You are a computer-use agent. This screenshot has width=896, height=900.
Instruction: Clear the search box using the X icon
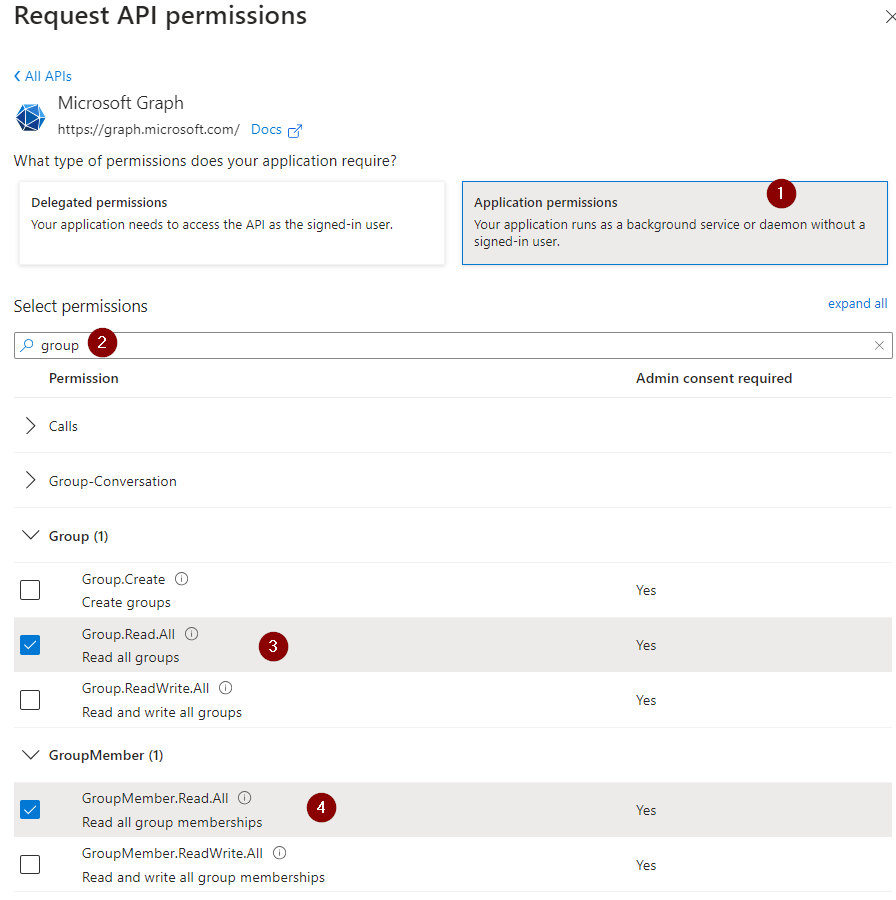(x=879, y=345)
